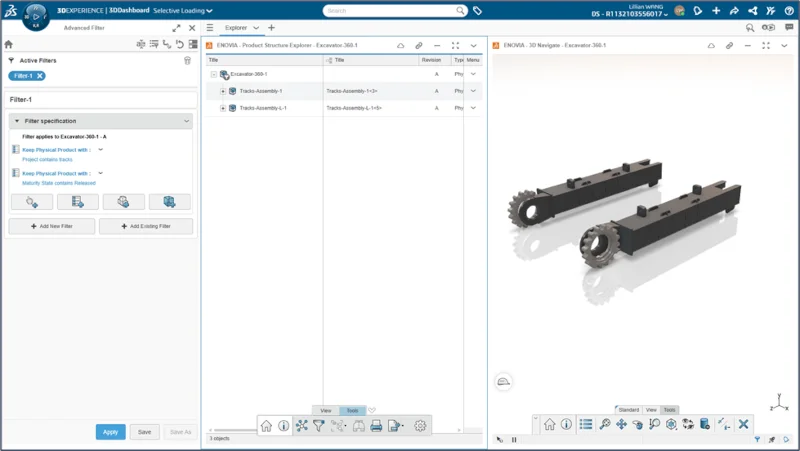Click the home icon in Advanced Filter panel
This screenshot has width=800, height=451.
[x=9, y=44]
